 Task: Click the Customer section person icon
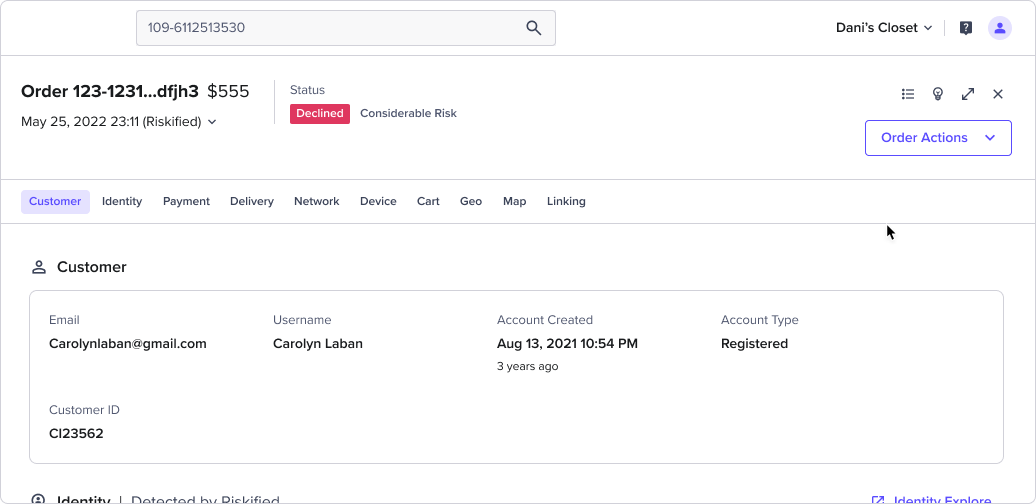click(39, 267)
